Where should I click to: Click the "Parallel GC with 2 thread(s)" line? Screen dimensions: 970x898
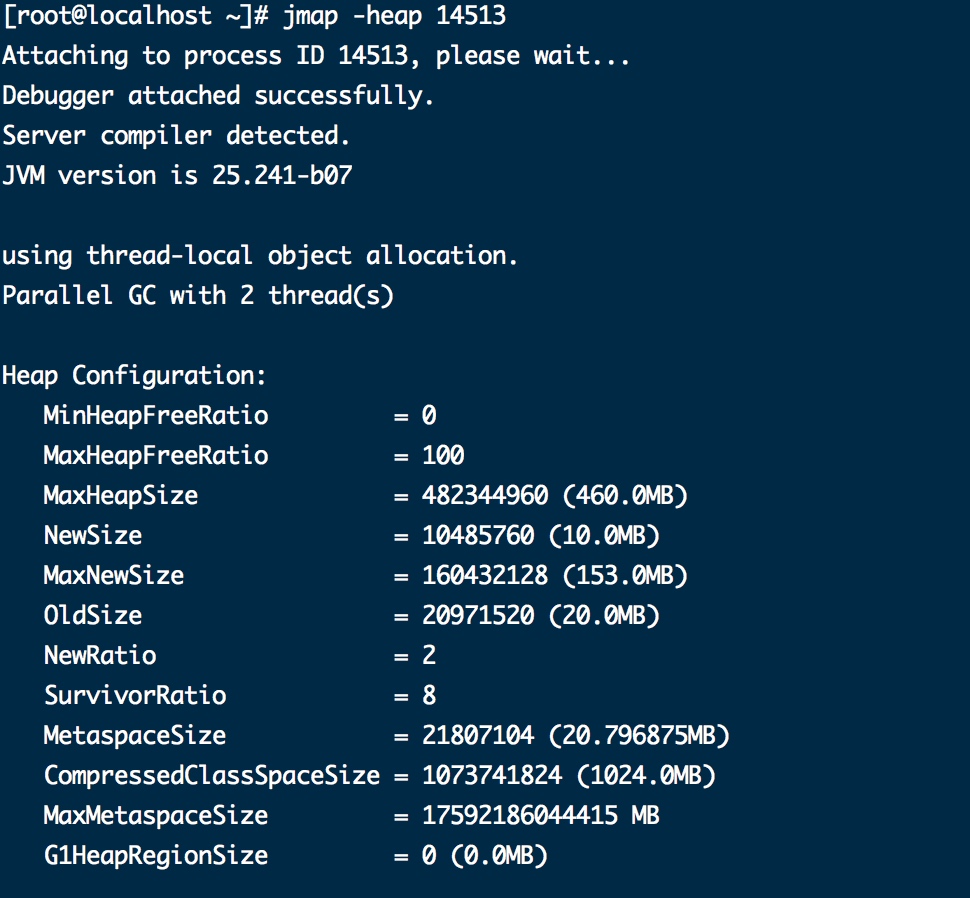pyautogui.click(x=198, y=296)
